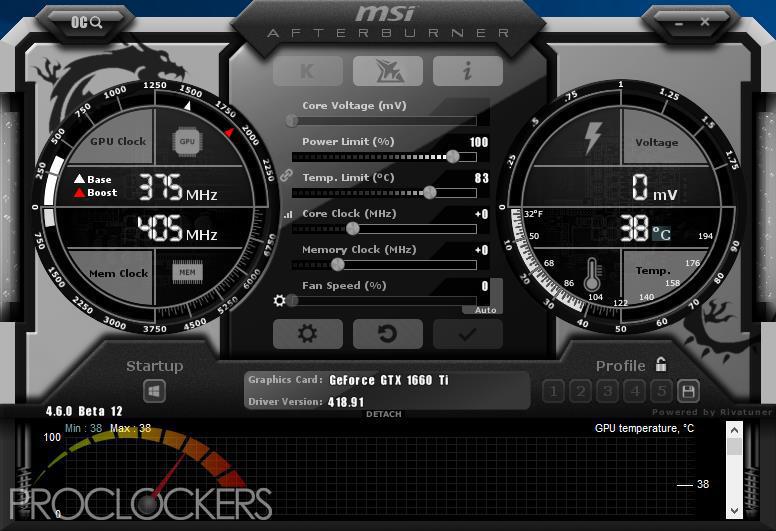This screenshot has height=531, width=776.
Task: Click the Memory Clock slider handle
Action: (338, 265)
